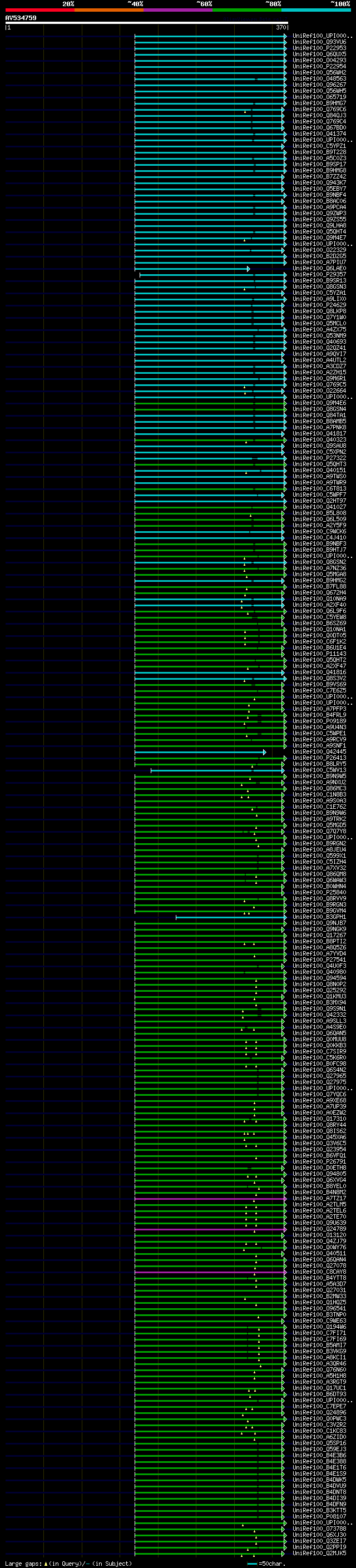Select hit label UniRef100_Q6QUX5
Viewport: 356px width, 1568px height.
[319, 54]
